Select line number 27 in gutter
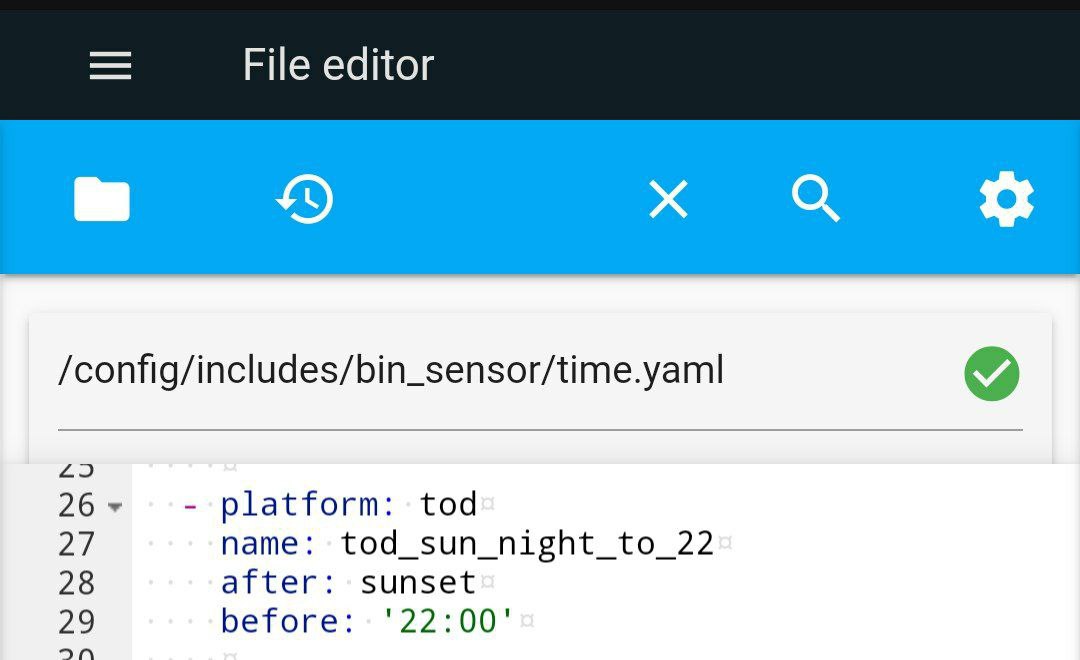The width and height of the screenshot is (1080, 660). coord(76,544)
